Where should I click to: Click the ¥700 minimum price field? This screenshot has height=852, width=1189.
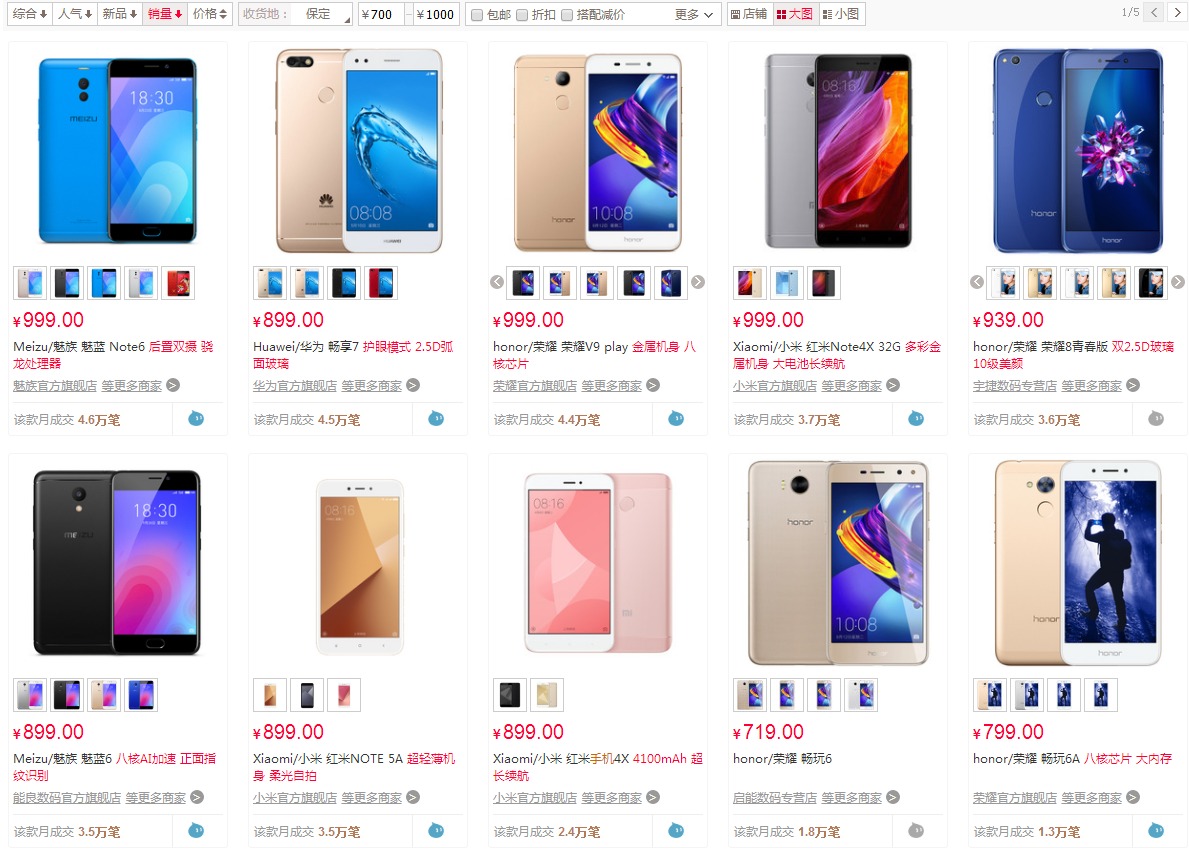[x=380, y=14]
